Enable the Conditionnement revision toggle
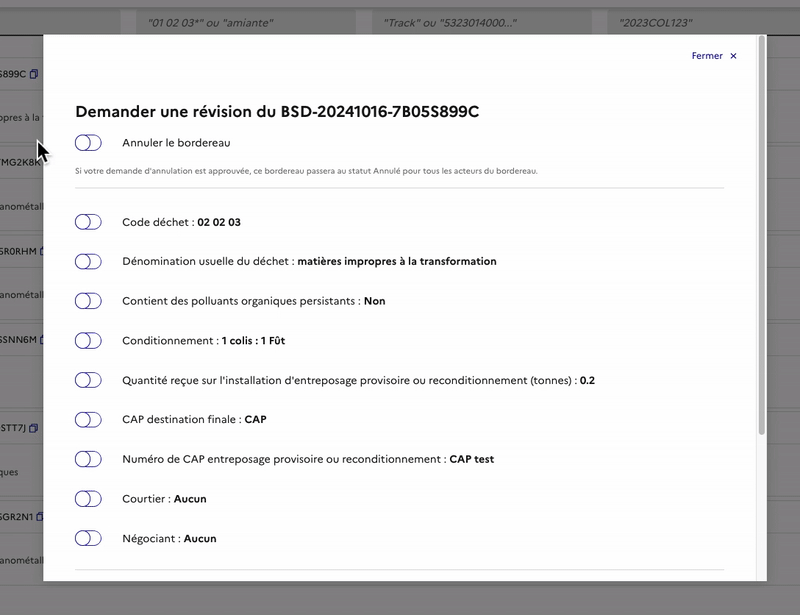 pyautogui.click(x=88, y=341)
